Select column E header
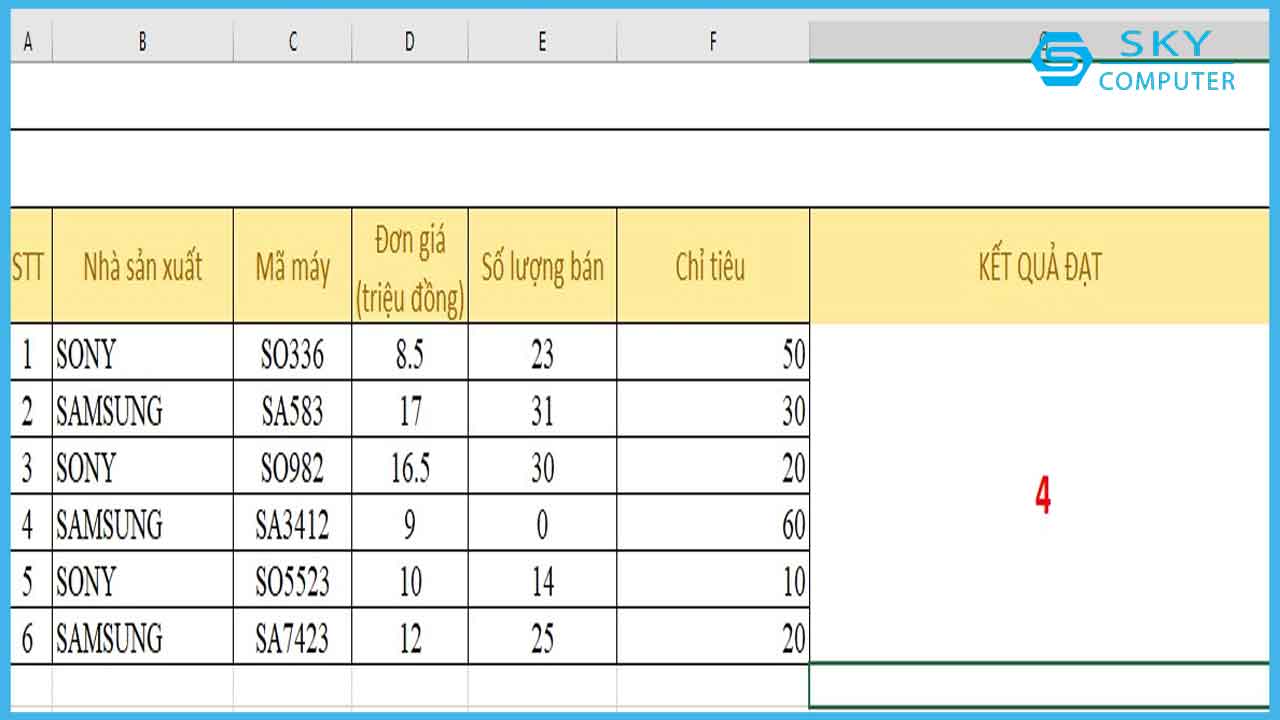 tap(543, 42)
